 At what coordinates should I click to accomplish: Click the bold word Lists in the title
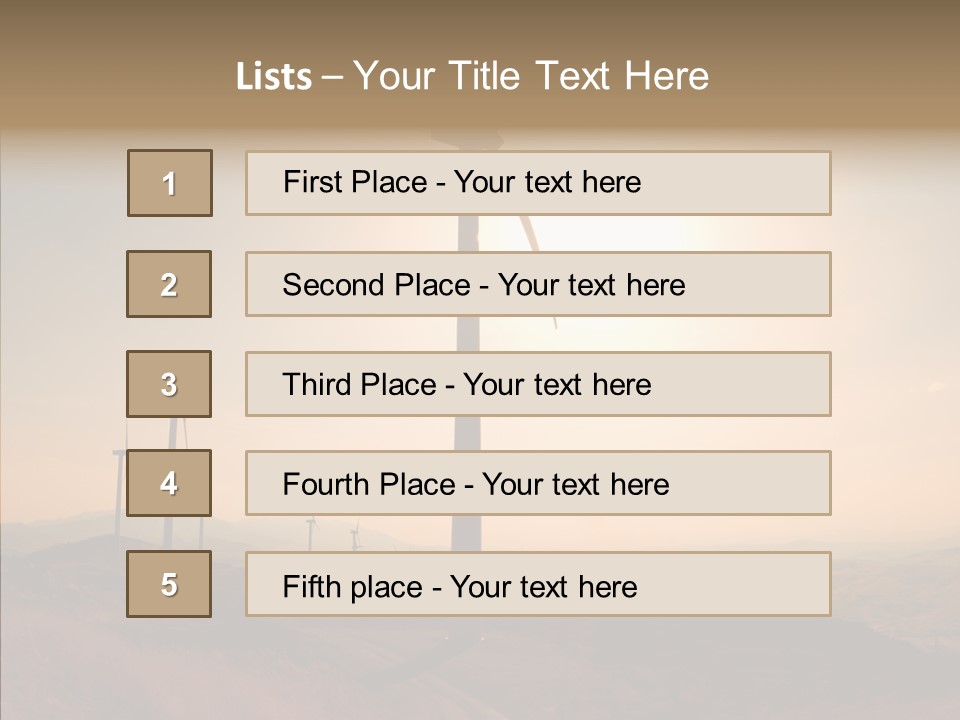274,76
